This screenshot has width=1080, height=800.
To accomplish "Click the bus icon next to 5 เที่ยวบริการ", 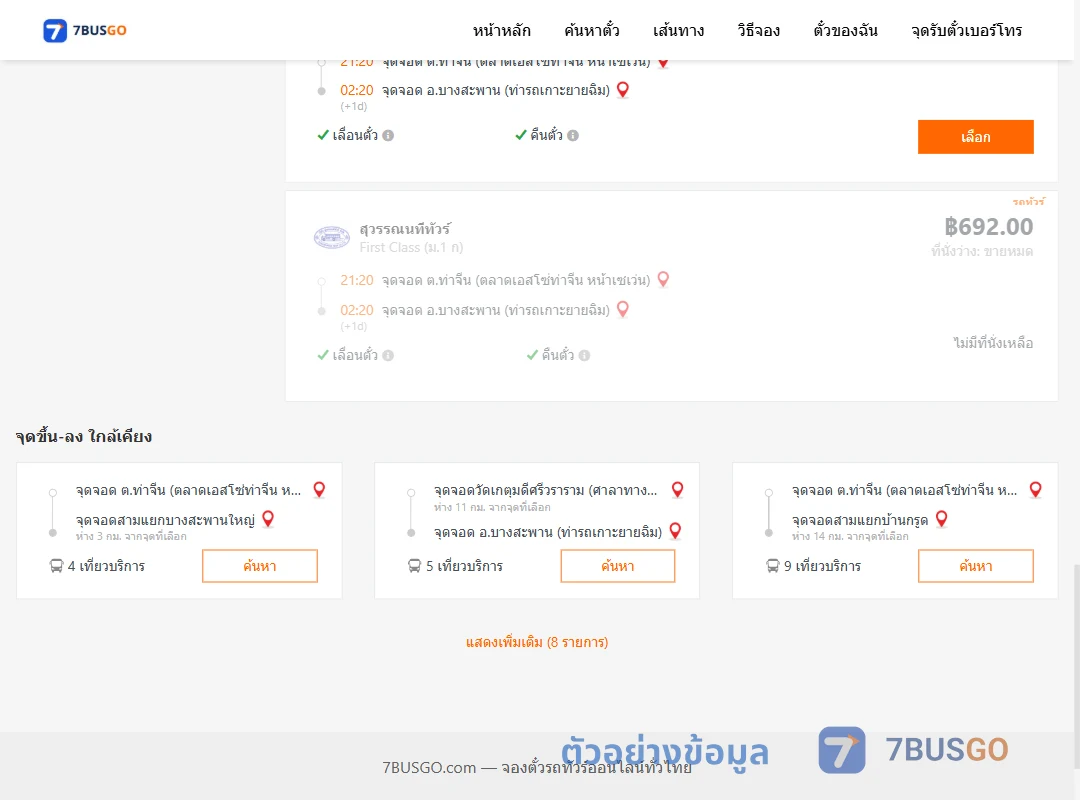I will 414,566.
